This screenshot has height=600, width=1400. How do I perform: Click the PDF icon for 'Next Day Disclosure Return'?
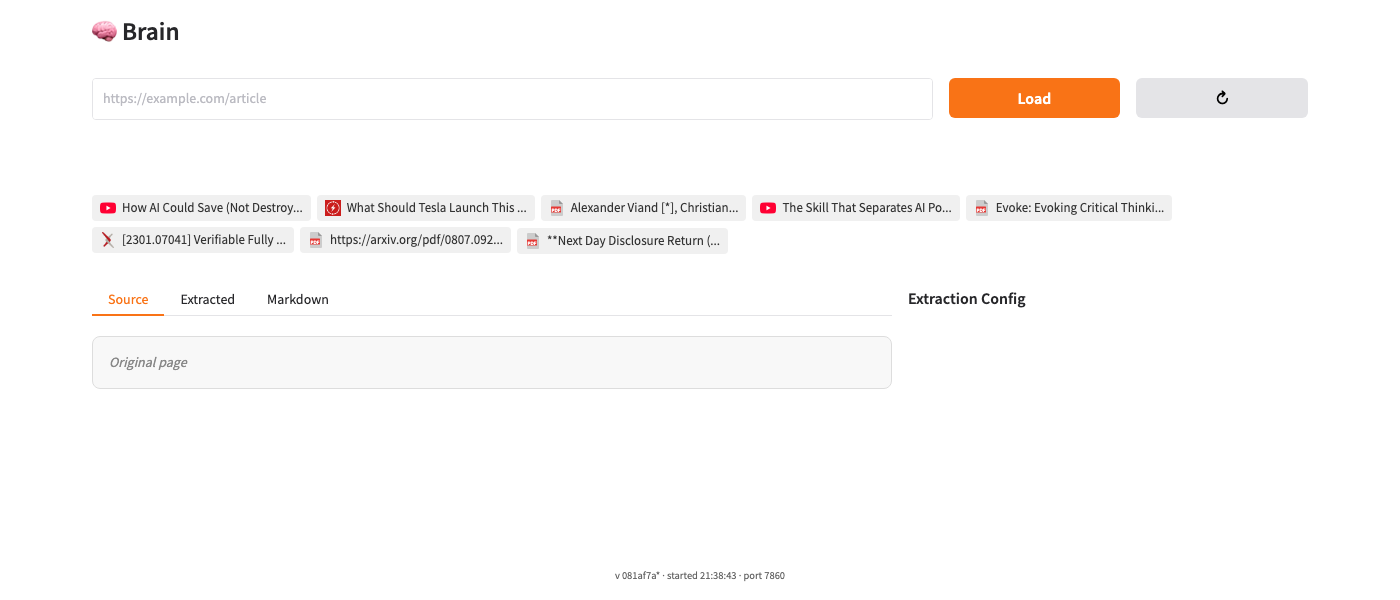coord(533,240)
